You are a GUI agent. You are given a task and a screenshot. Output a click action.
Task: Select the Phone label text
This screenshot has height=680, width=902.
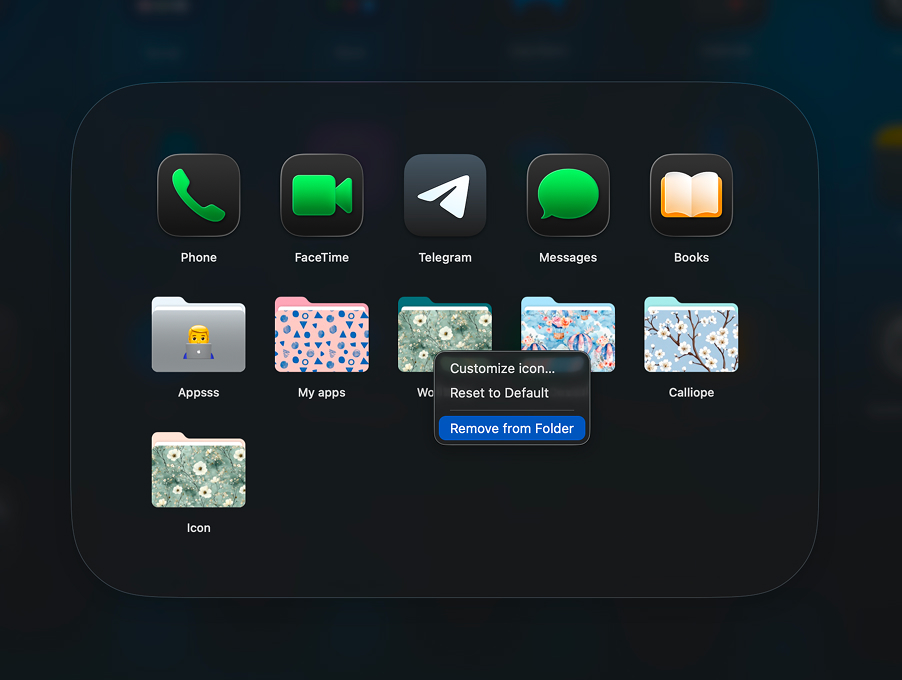click(x=198, y=257)
